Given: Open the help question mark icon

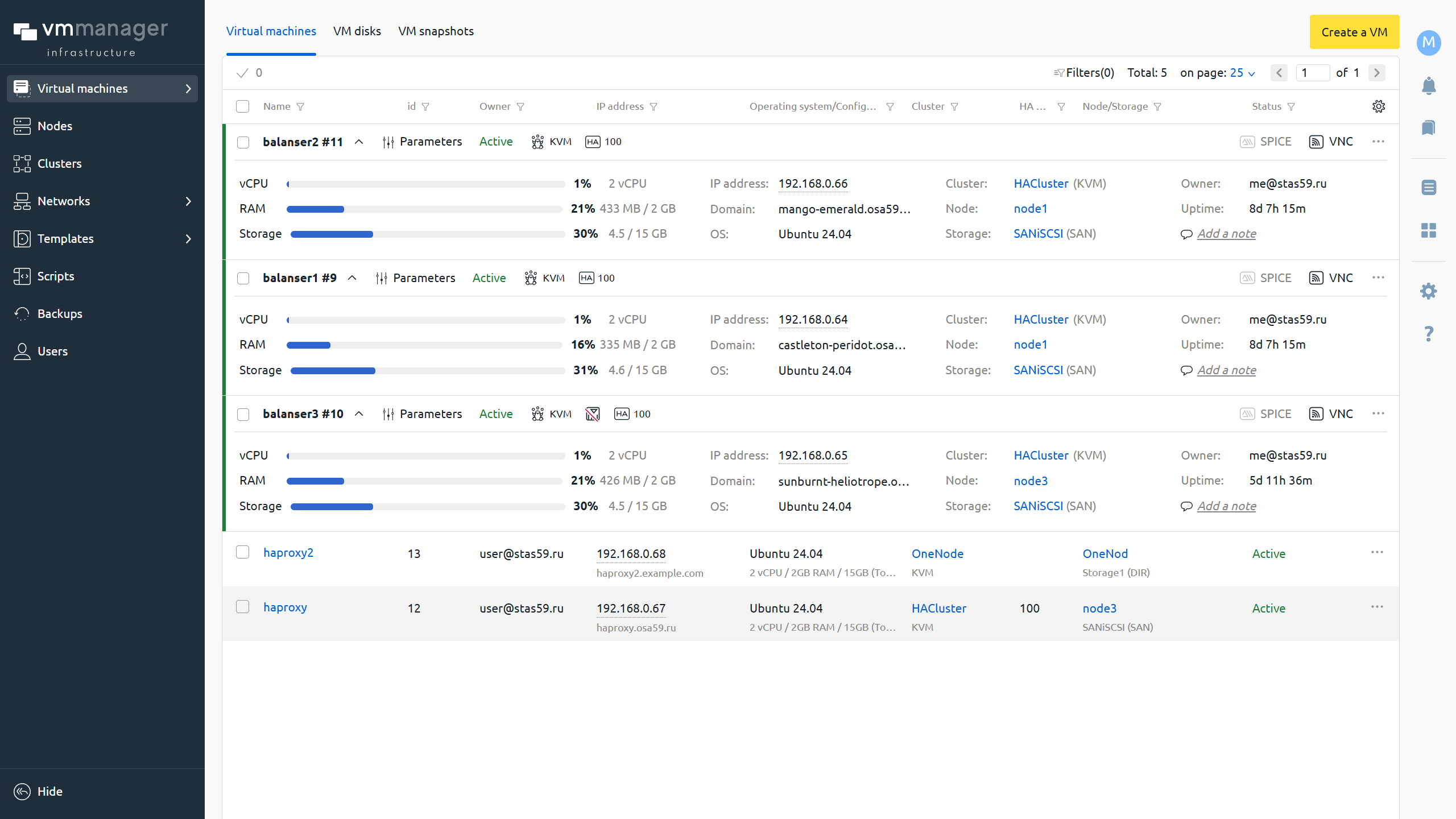Looking at the screenshot, I should coord(1428,333).
